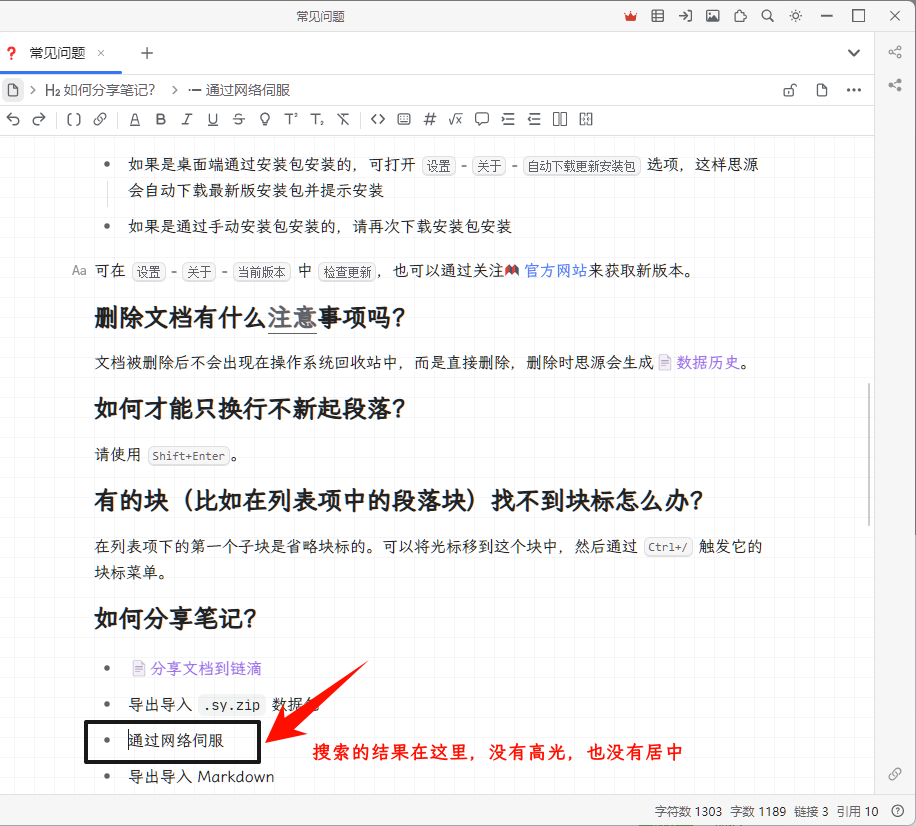Clear inline formatting
This screenshot has height=826, width=916.
click(344, 120)
